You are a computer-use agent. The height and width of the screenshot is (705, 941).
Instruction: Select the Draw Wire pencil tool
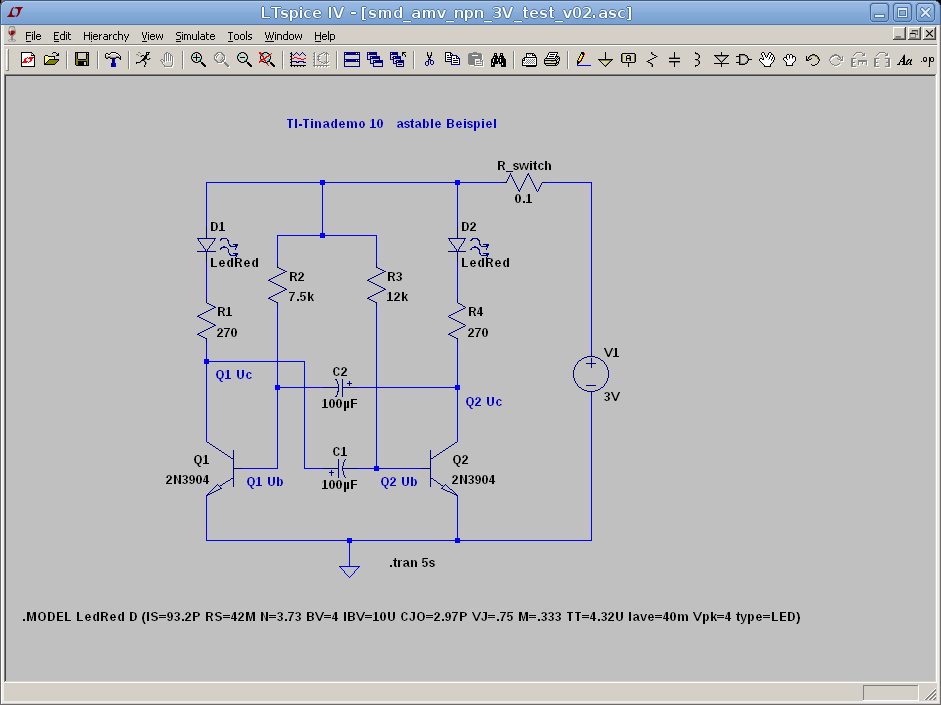pyautogui.click(x=582, y=59)
